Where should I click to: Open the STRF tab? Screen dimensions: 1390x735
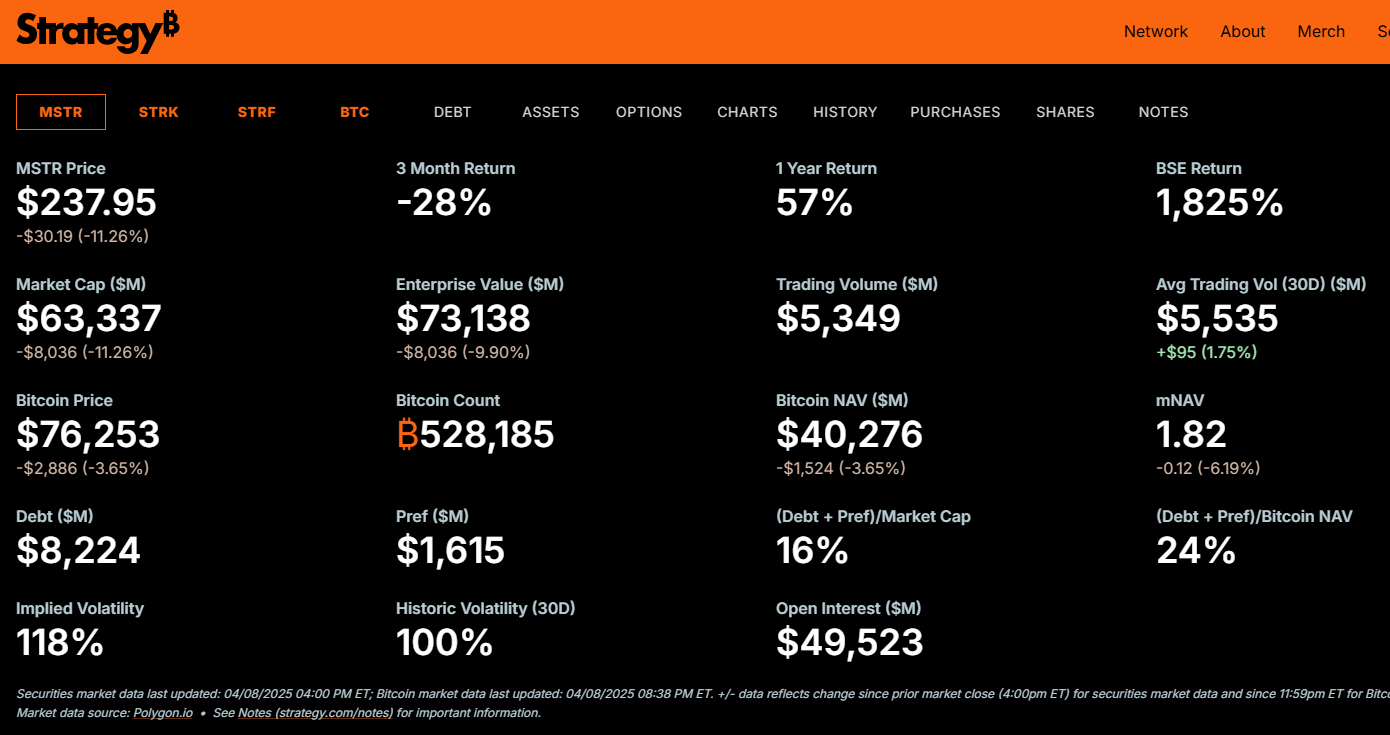coord(257,112)
